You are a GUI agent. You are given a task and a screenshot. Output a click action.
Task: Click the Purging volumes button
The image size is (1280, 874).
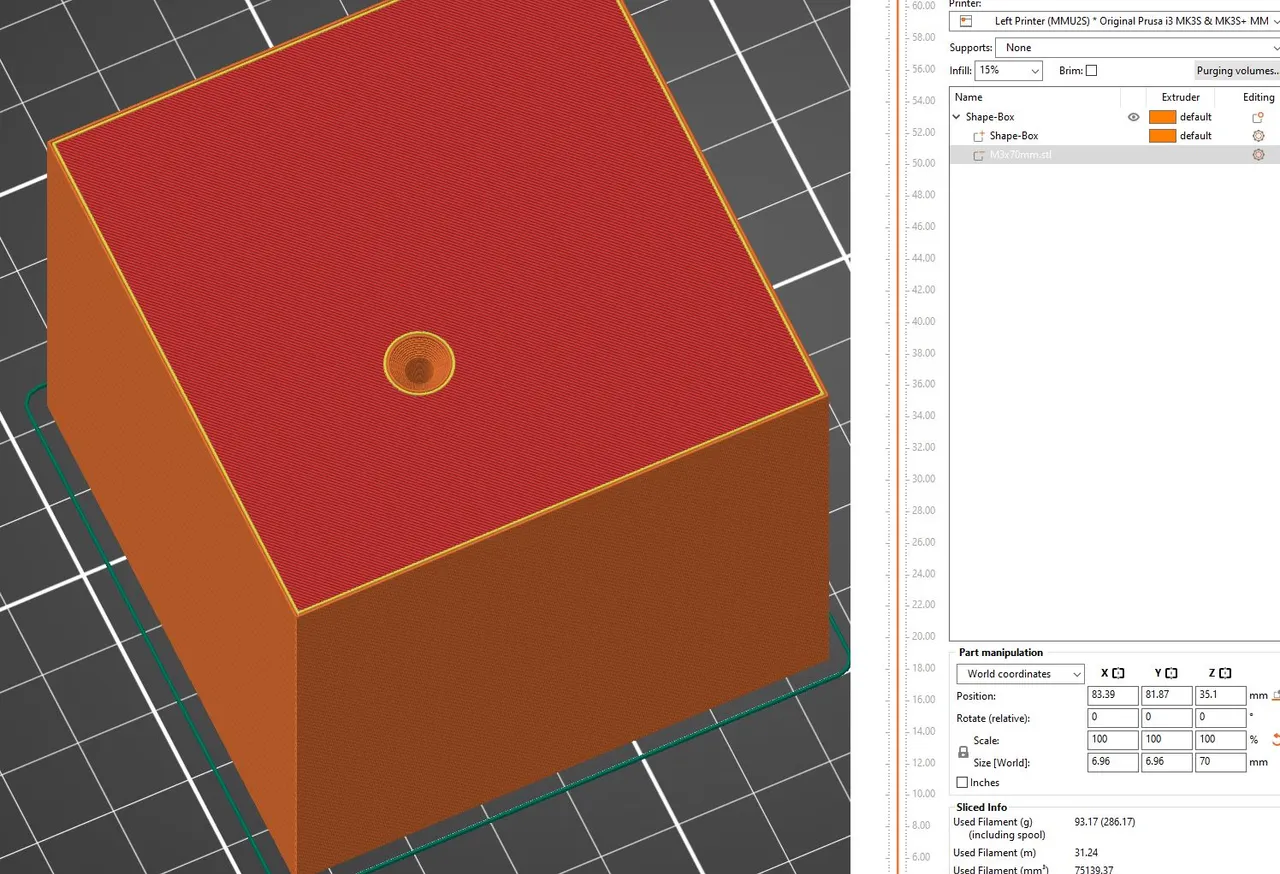point(1238,70)
